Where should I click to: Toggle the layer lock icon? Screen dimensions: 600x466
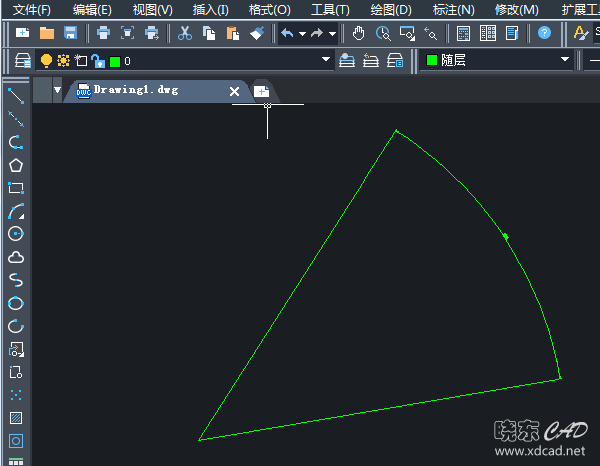click(98, 61)
